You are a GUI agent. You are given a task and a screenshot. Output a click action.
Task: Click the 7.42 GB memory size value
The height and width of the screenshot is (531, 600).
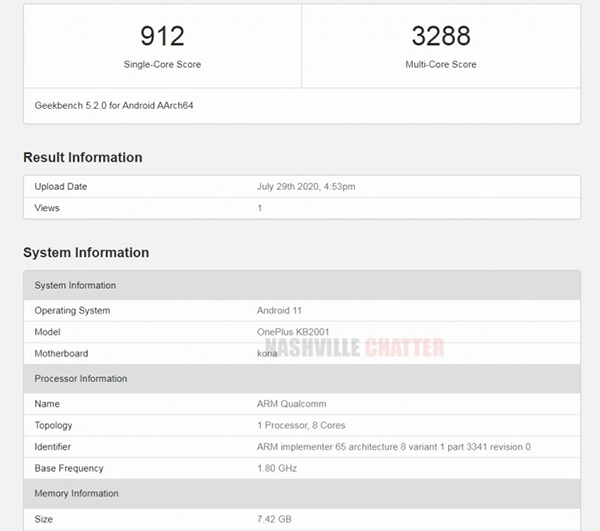277,520
